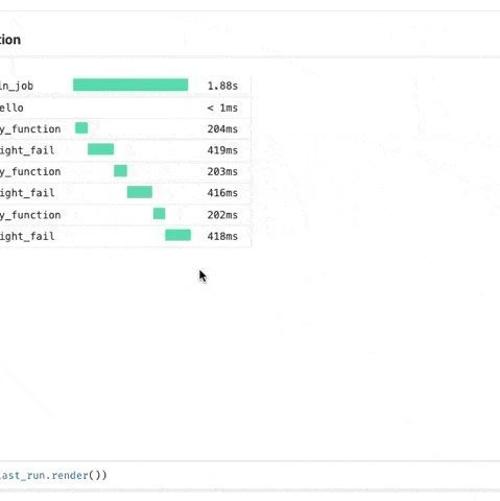500x501 pixels.
Task: Select the 419ms duration value
Action: 223,150
